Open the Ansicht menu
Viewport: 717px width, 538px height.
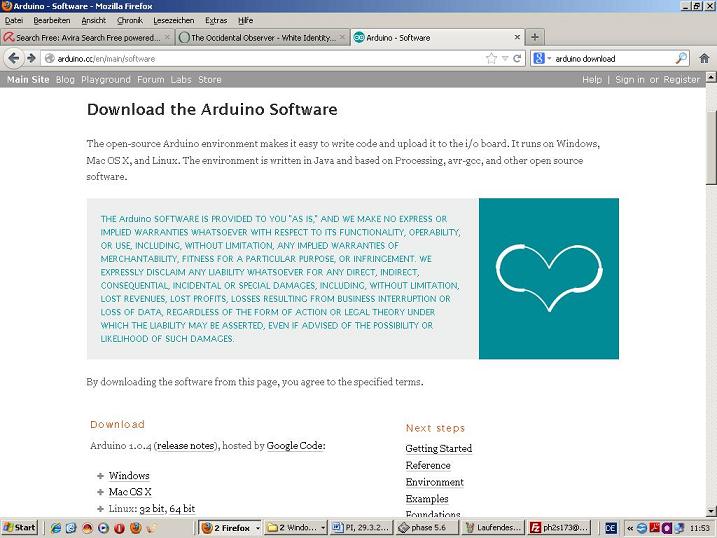click(93, 21)
